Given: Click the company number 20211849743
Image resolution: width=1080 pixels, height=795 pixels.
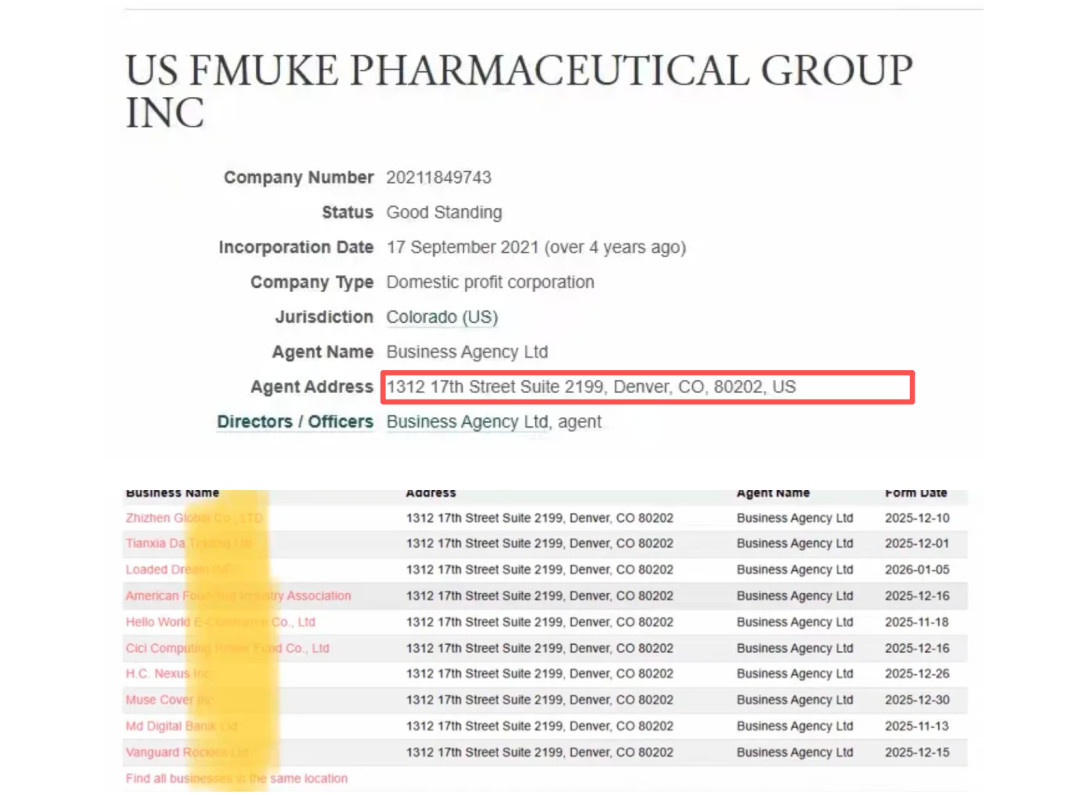Looking at the screenshot, I should pyautogui.click(x=438, y=178).
